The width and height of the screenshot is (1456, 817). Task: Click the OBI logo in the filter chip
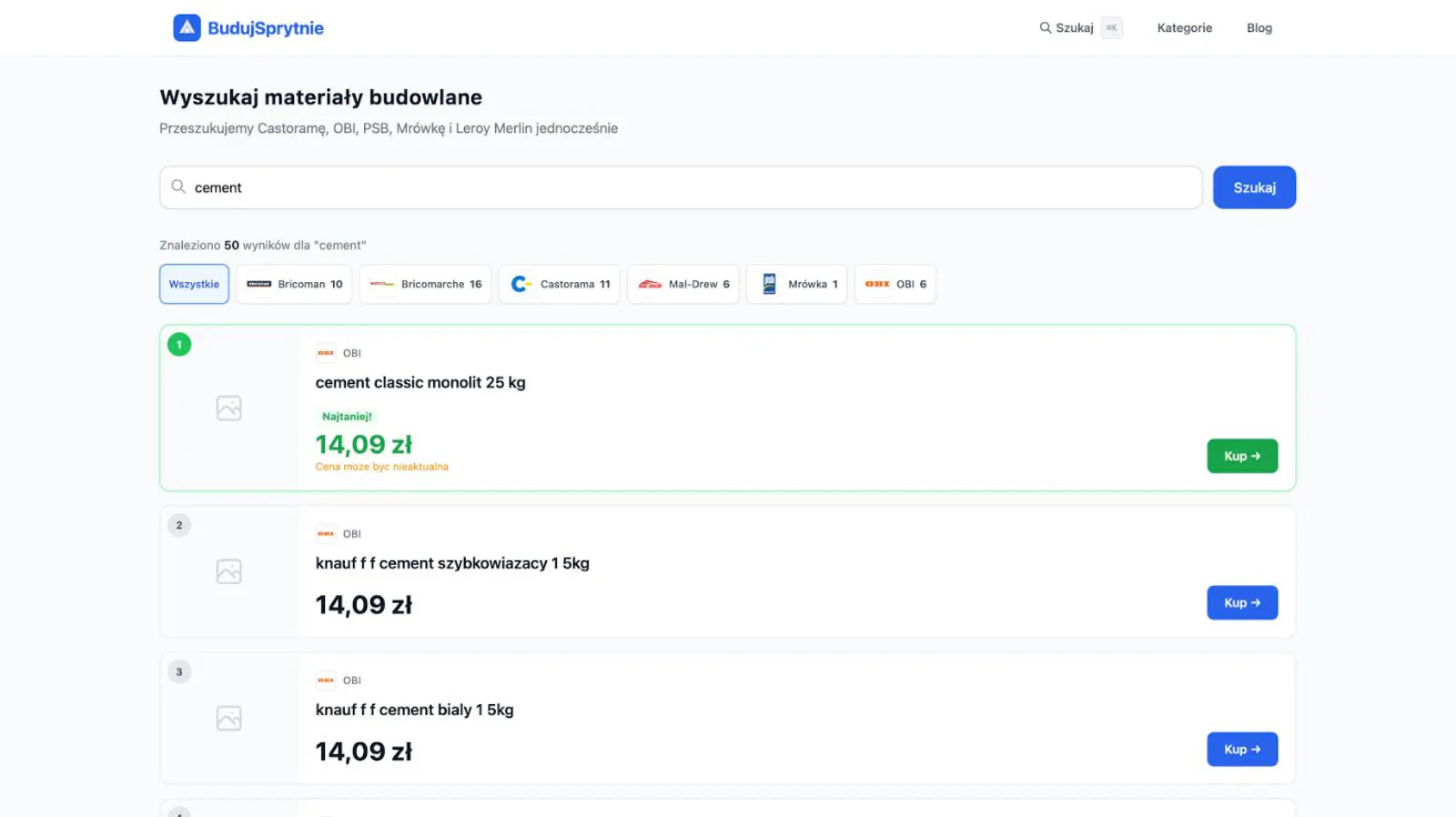pos(877,284)
